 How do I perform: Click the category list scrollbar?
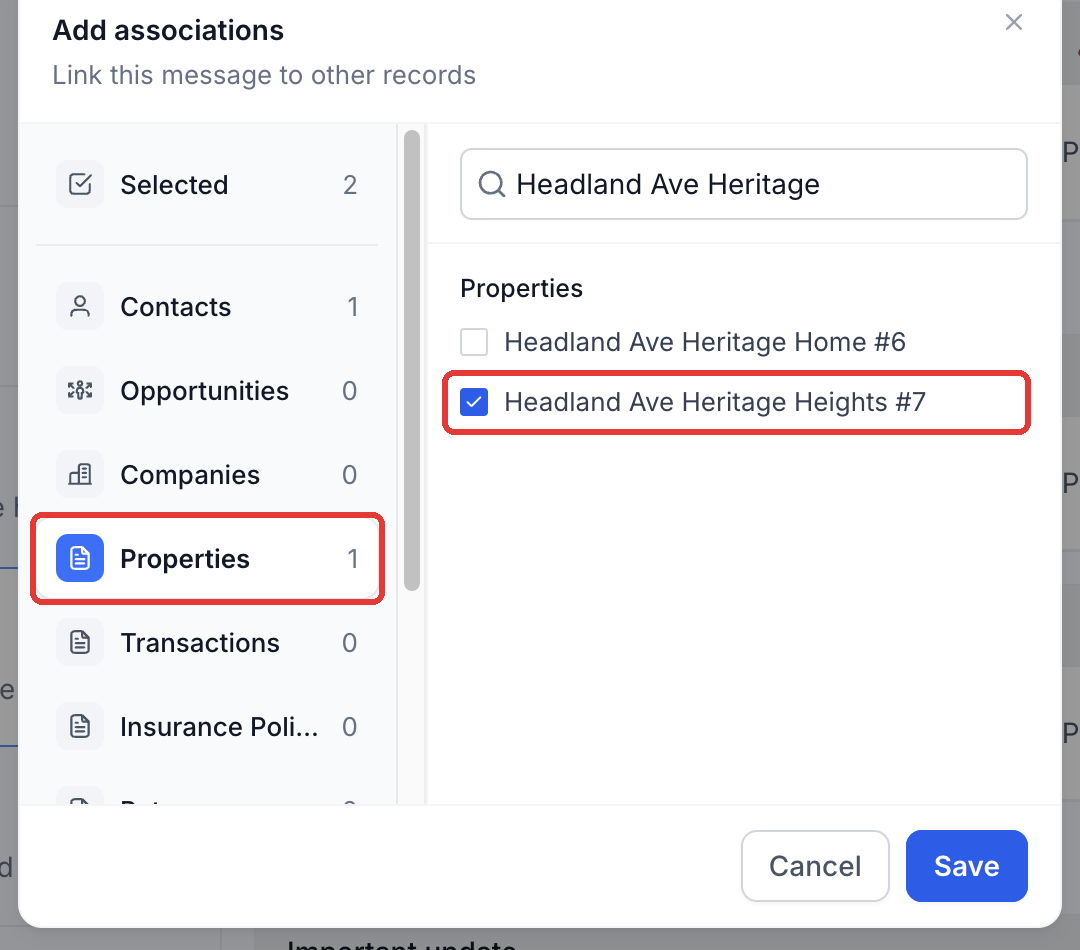[412, 360]
